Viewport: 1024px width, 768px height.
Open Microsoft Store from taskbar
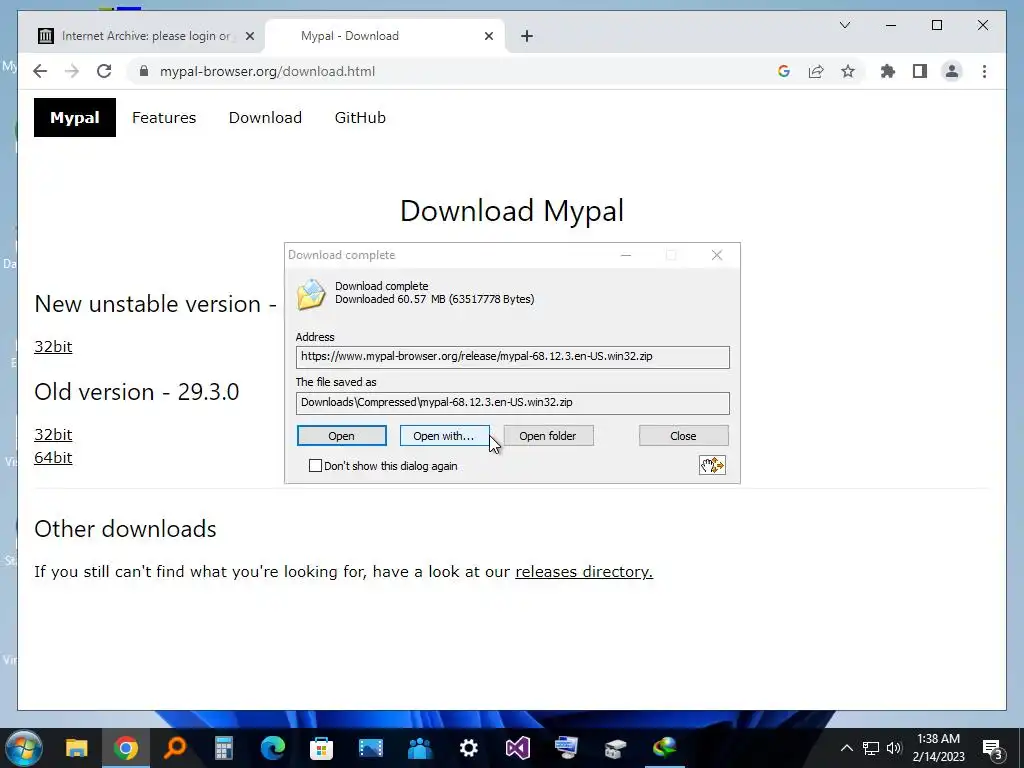[x=321, y=748]
